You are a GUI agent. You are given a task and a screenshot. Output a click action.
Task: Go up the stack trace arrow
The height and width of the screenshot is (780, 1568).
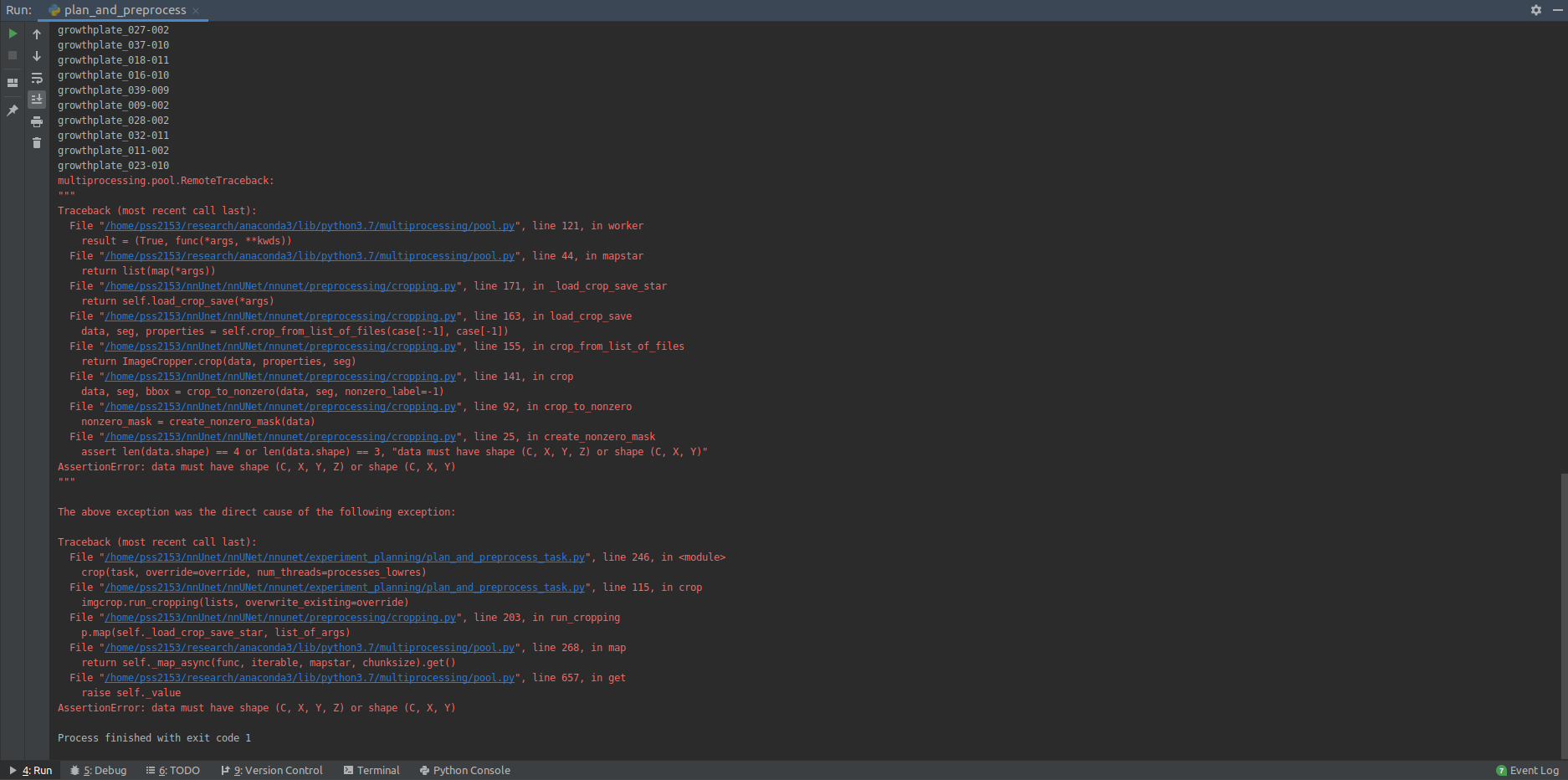click(x=37, y=34)
